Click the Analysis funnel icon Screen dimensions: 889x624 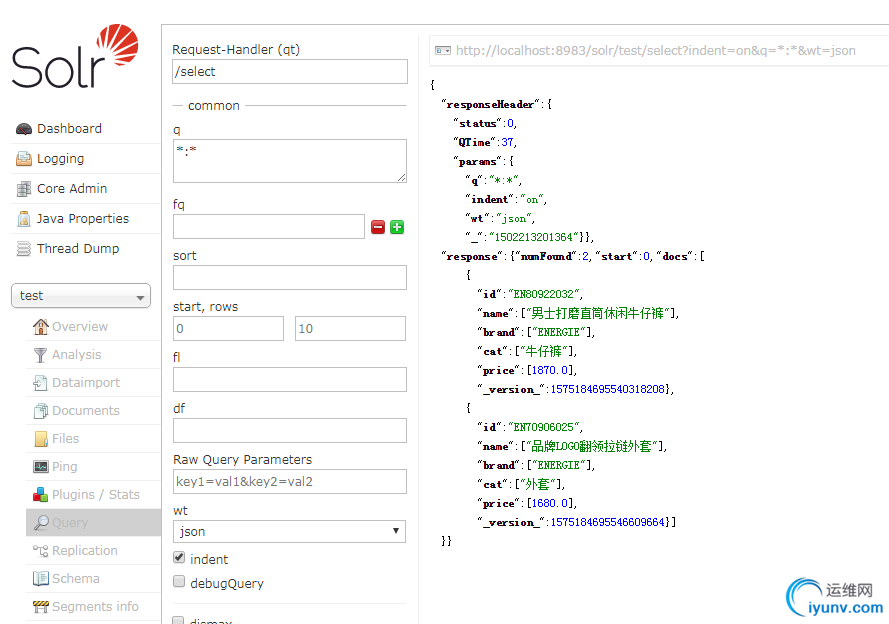(x=40, y=355)
